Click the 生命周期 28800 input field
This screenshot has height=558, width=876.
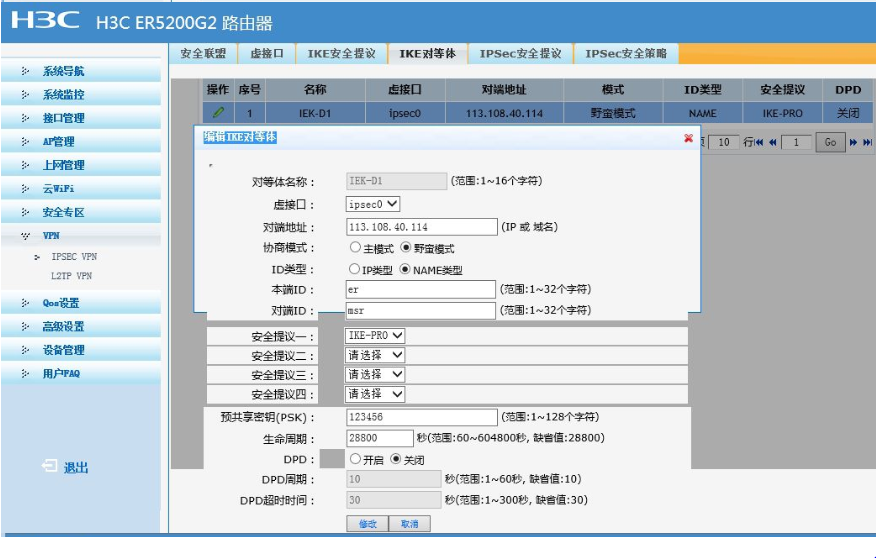coord(380,438)
